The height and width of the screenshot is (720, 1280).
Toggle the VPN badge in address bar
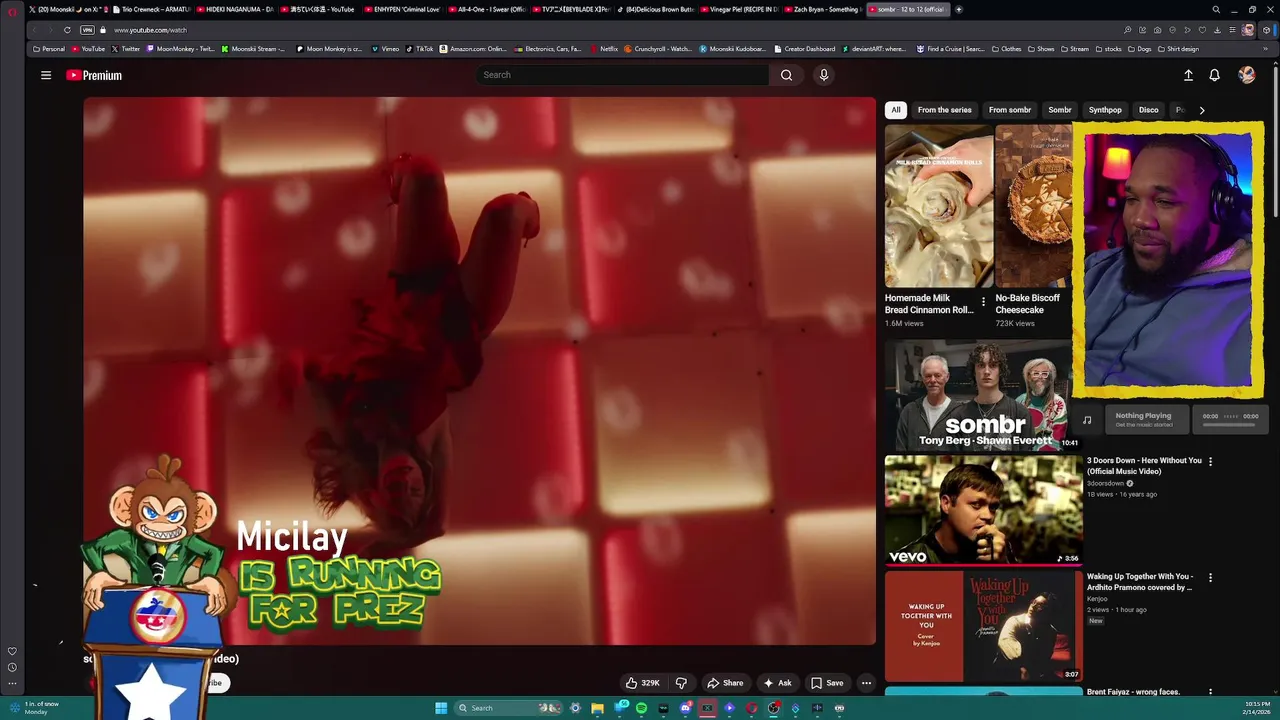(x=87, y=30)
